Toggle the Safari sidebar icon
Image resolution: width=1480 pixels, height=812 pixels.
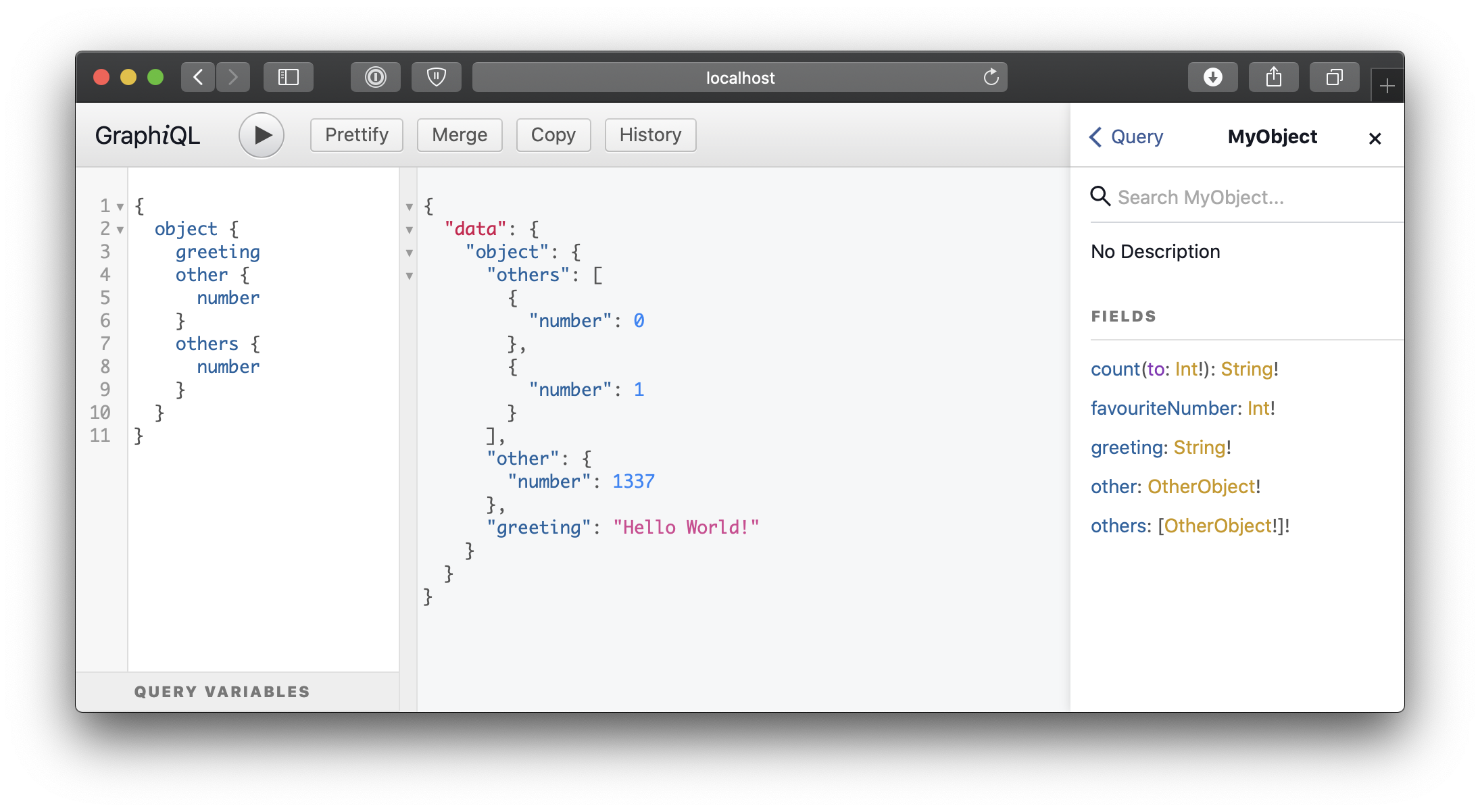pyautogui.click(x=289, y=77)
